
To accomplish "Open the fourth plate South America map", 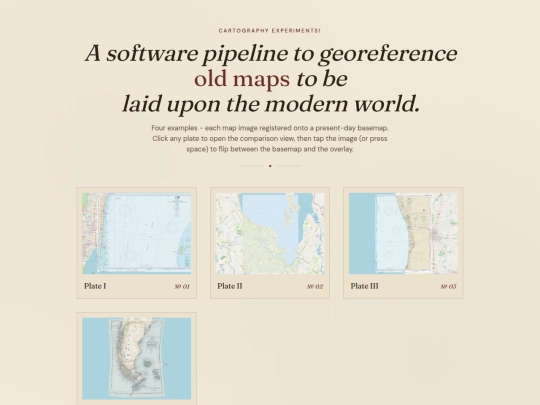I will coord(137,359).
